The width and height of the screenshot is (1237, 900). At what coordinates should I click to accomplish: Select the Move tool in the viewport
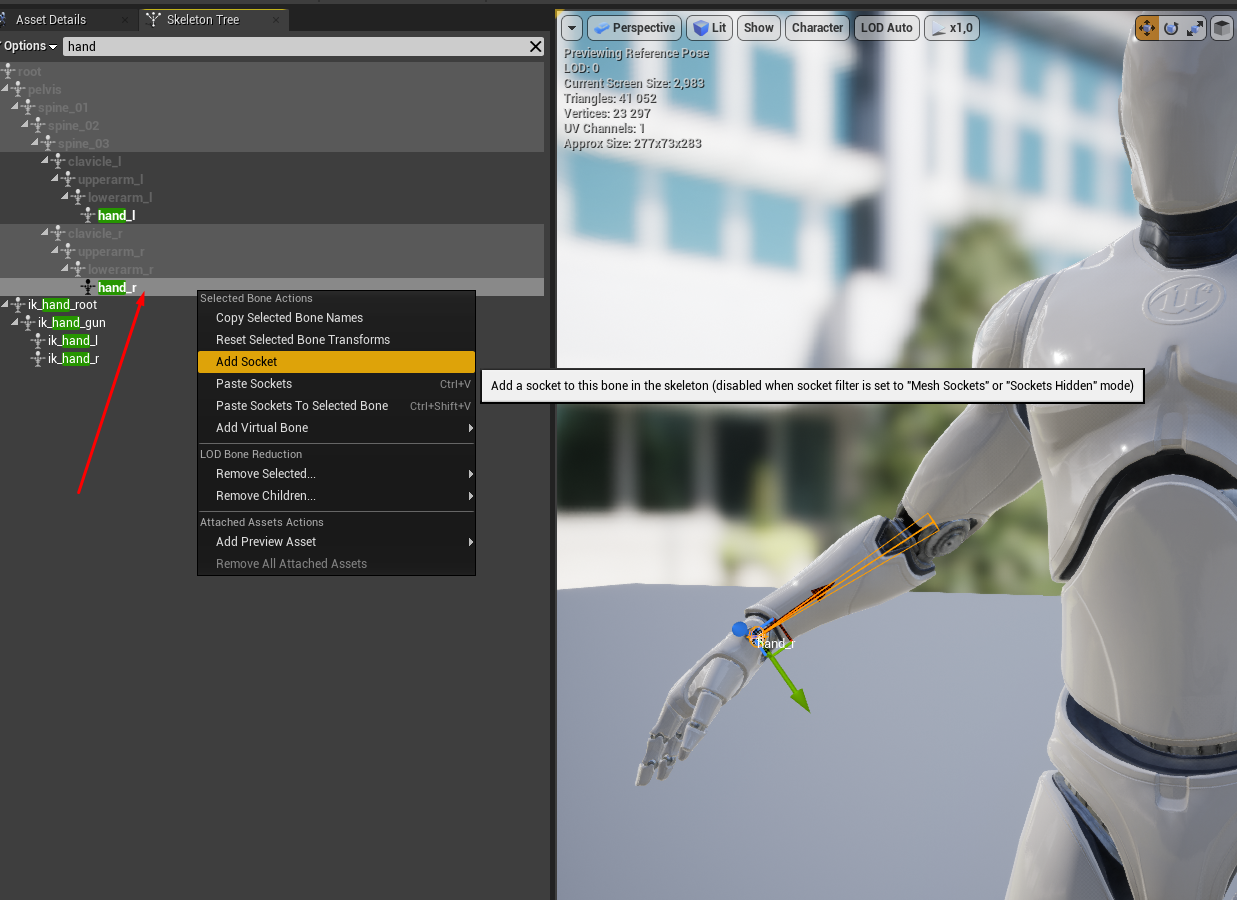tap(1146, 27)
